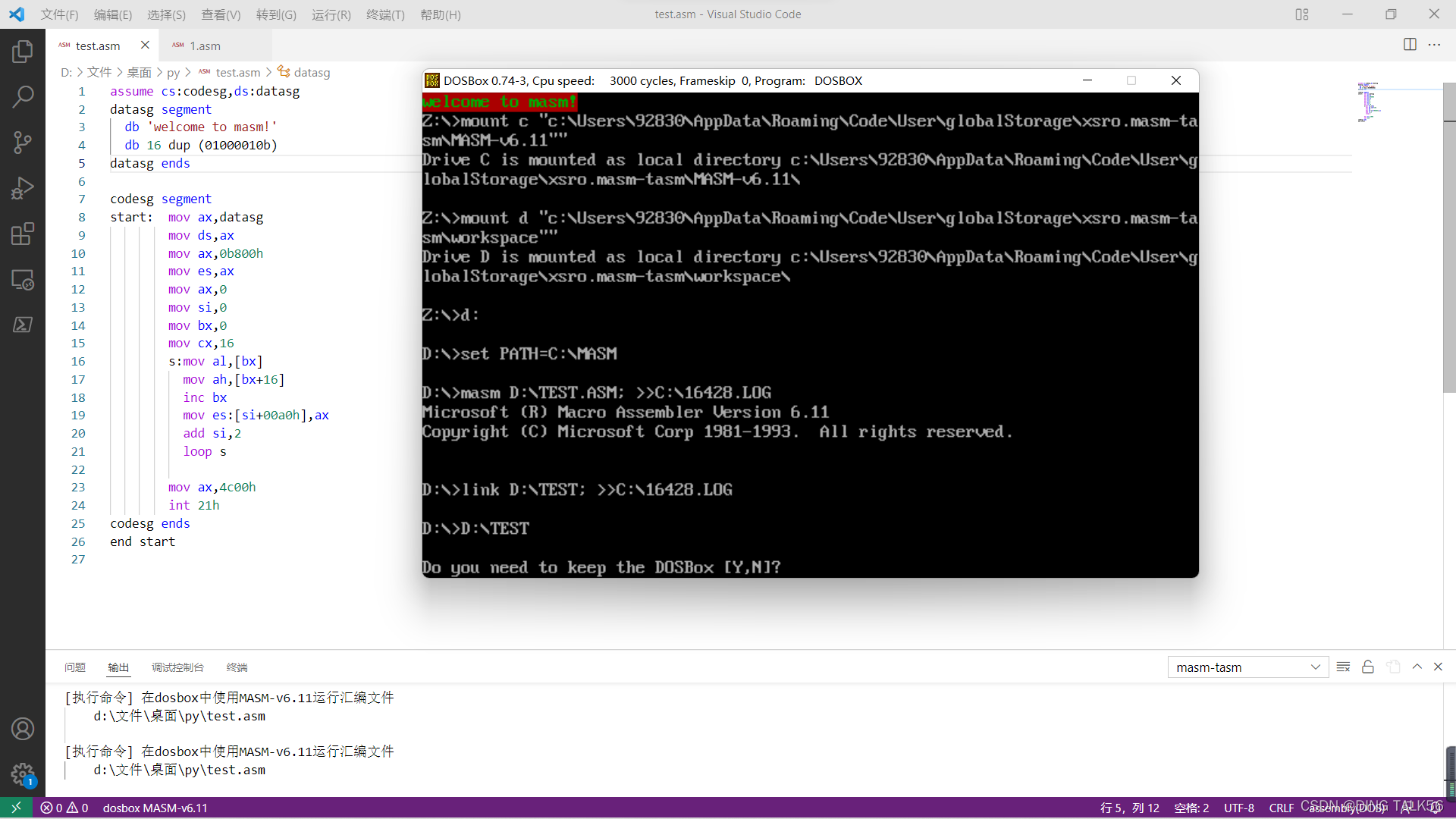Open the editor more actions ellipsis menu
This screenshot has width=1456, height=819.
[x=1434, y=45]
